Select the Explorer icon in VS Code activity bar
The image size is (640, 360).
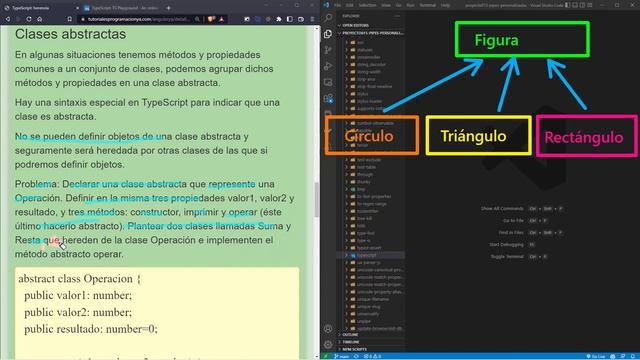328,34
